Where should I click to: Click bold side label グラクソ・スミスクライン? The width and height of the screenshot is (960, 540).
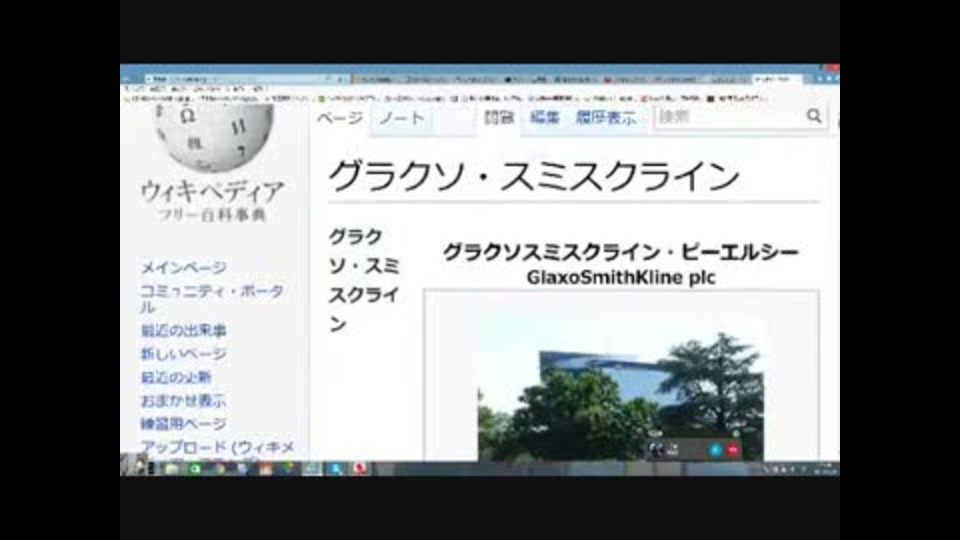coord(364,280)
